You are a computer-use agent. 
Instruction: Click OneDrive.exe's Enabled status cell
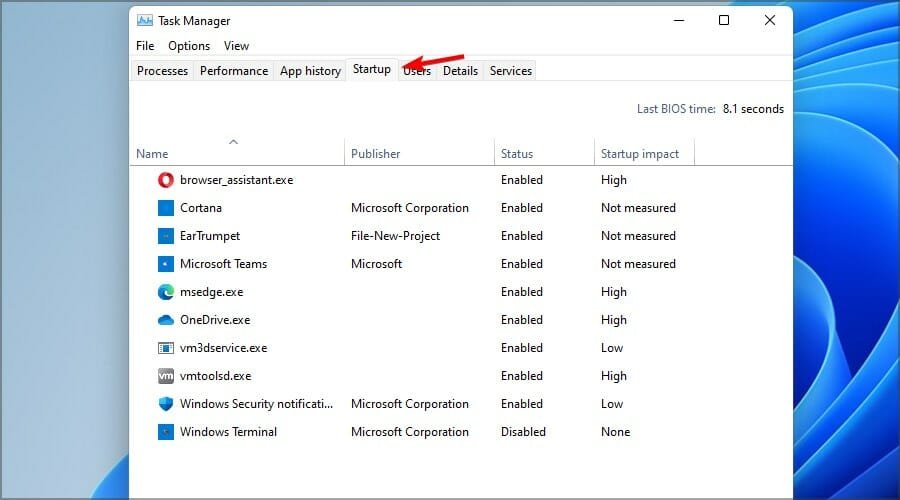[521, 320]
